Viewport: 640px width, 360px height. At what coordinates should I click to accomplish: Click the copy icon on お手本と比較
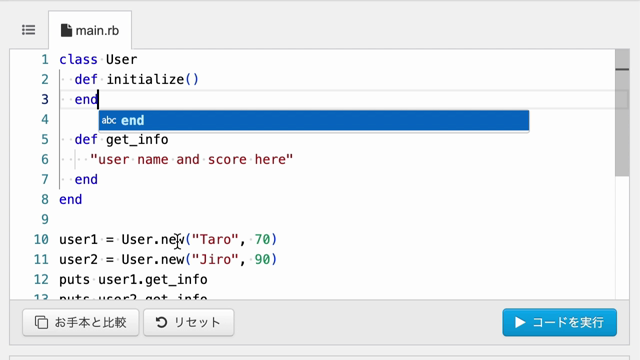(x=41, y=322)
